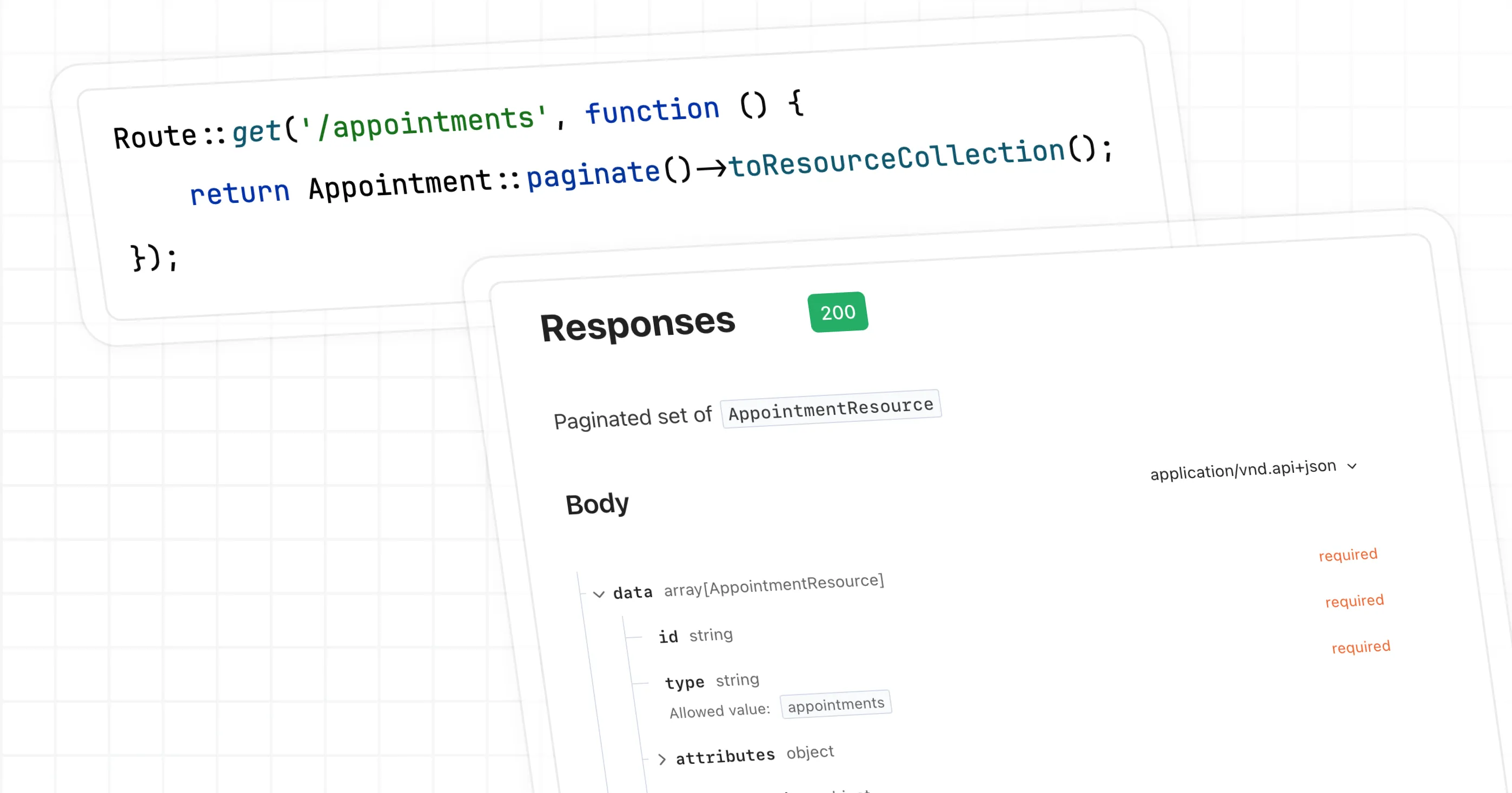
Task: Click the appointments allowed value badge
Action: point(836,704)
